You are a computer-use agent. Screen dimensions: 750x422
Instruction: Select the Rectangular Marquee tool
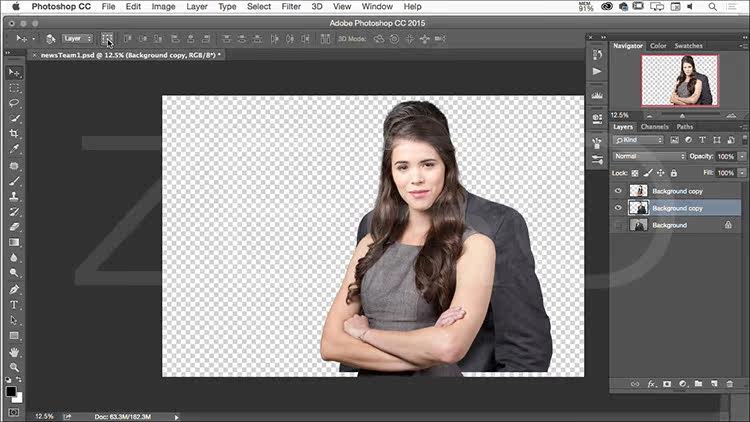14,88
